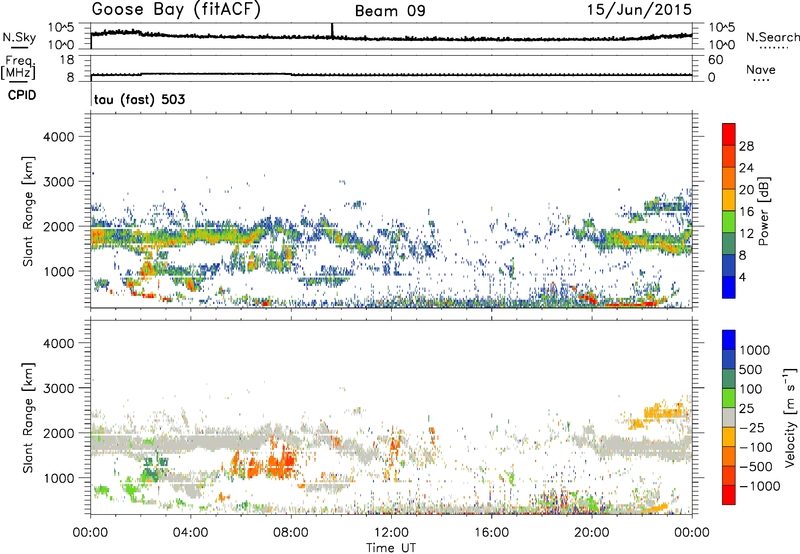Click the left '10^5' noise axis tick
The height and width of the screenshot is (554, 800).
[61, 28]
